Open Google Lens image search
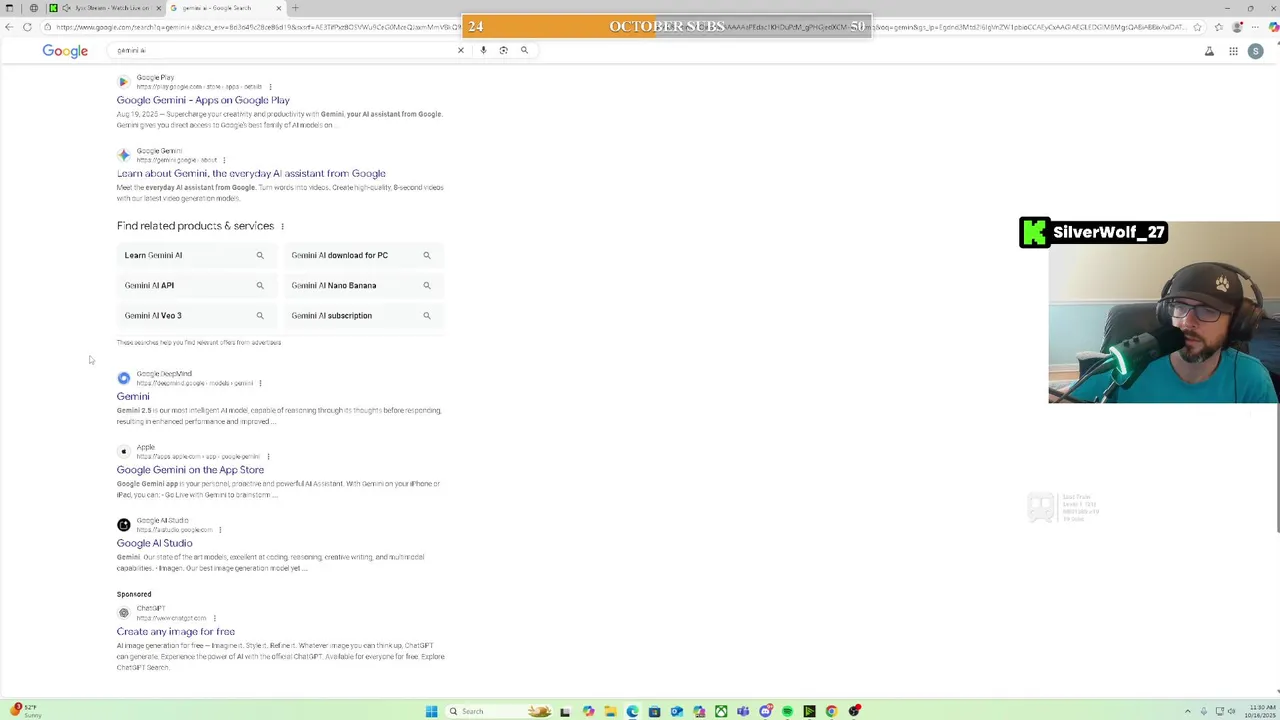Viewport: 1280px width, 720px height. 503,50
